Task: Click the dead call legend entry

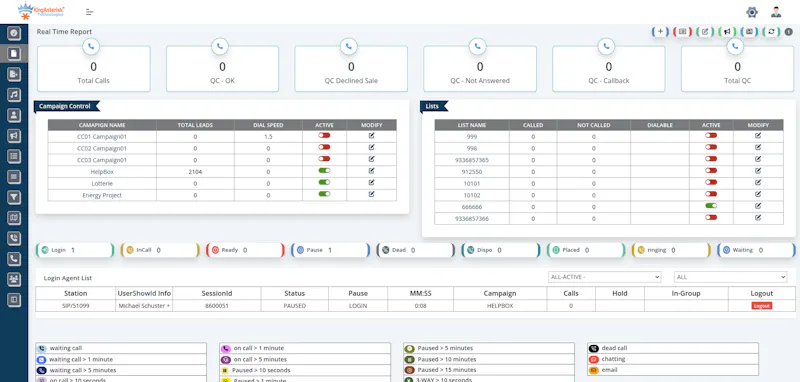Action: point(673,348)
